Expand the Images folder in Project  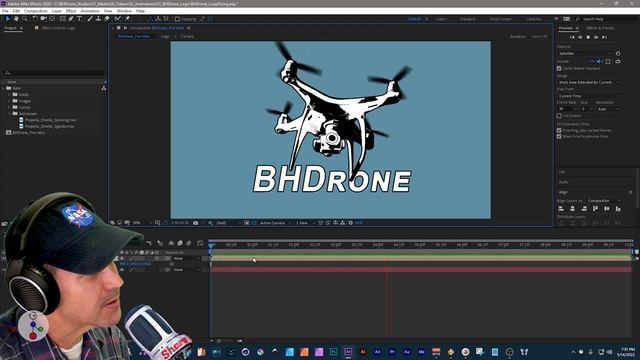click(x=9, y=101)
